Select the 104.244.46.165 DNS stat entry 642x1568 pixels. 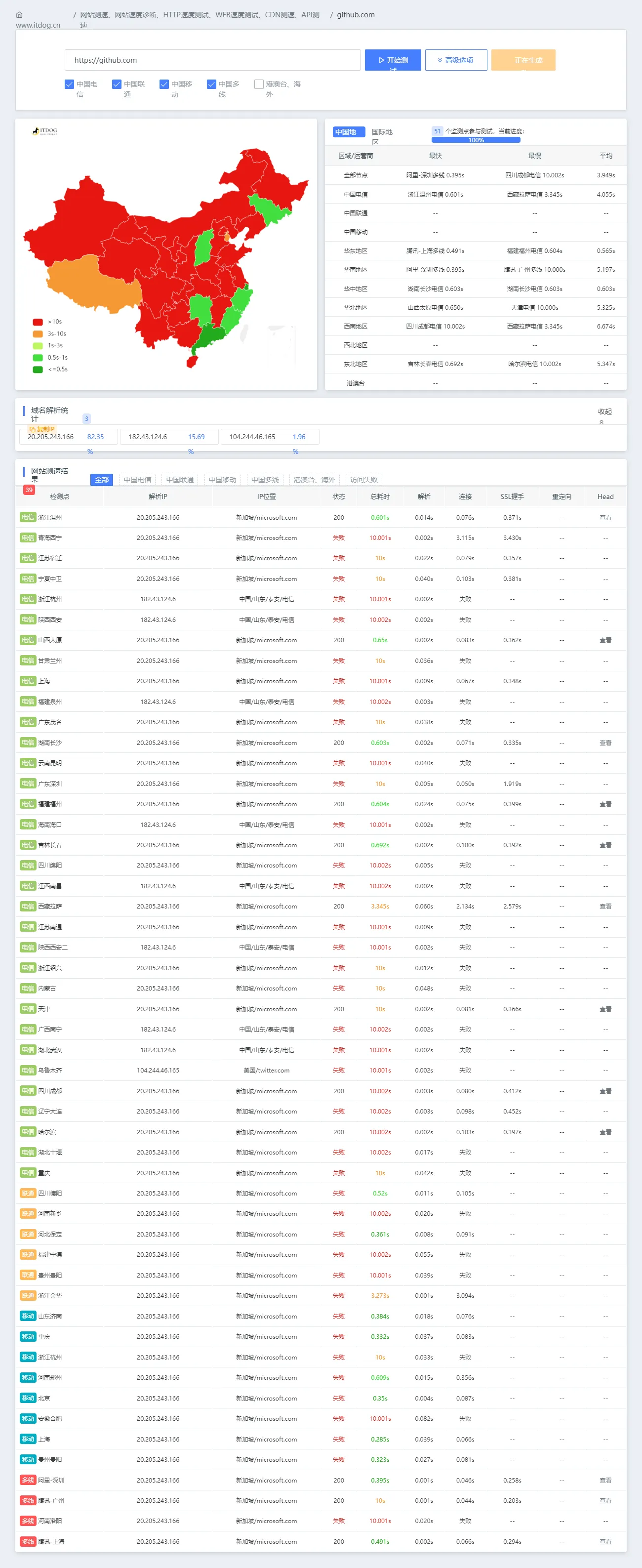click(270, 437)
